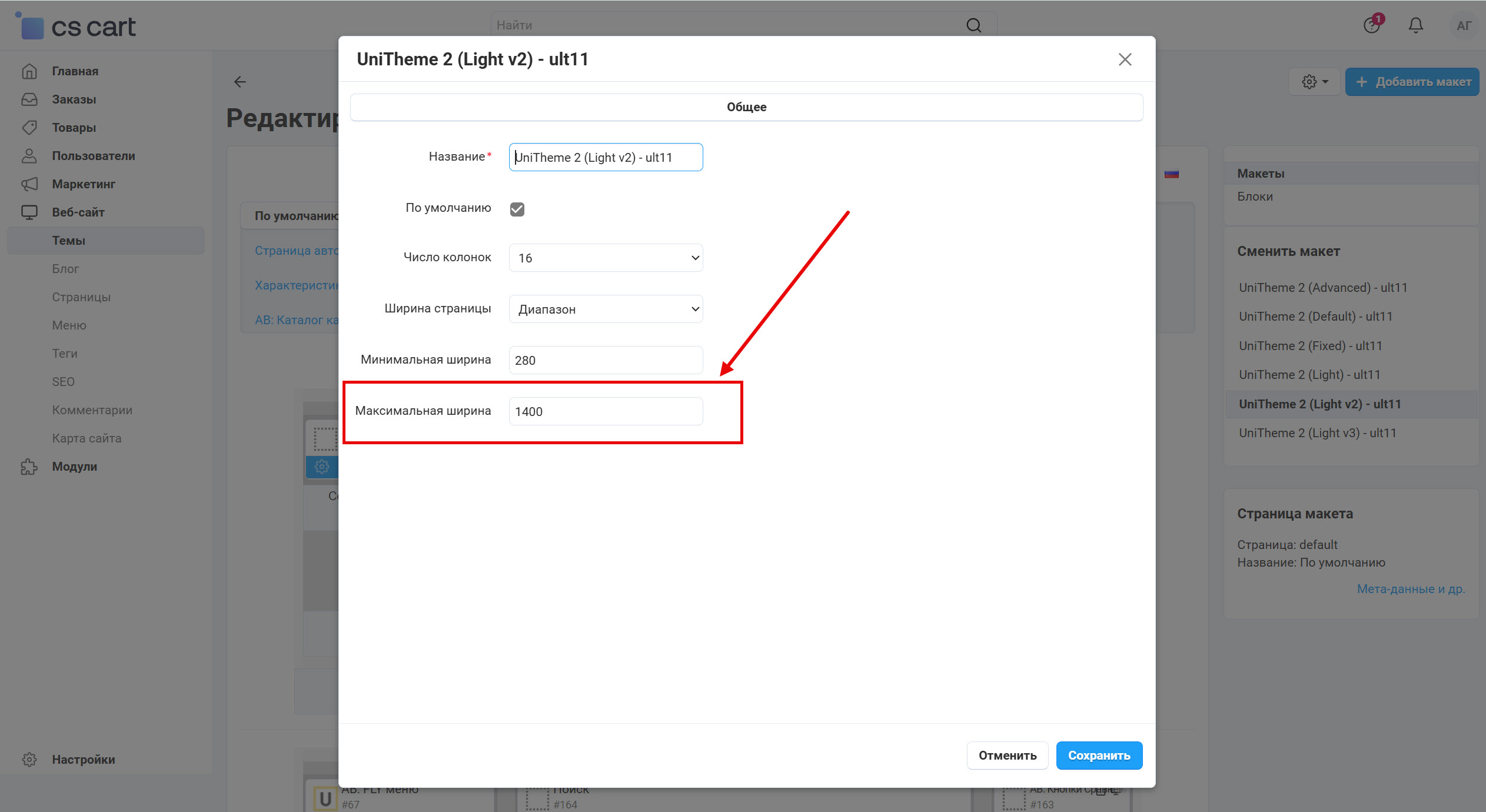The width and height of the screenshot is (1486, 812).
Task: Open the help icon with red badge
Action: (1372, 25)
